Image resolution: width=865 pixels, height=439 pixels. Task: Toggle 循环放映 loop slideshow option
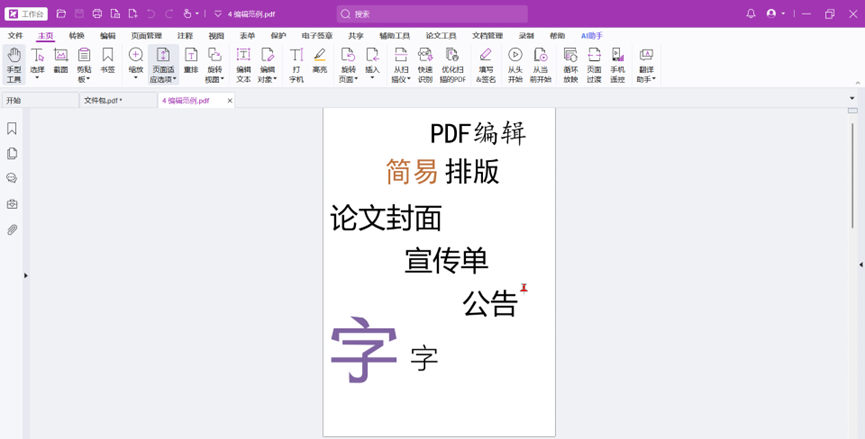(570, 64)
